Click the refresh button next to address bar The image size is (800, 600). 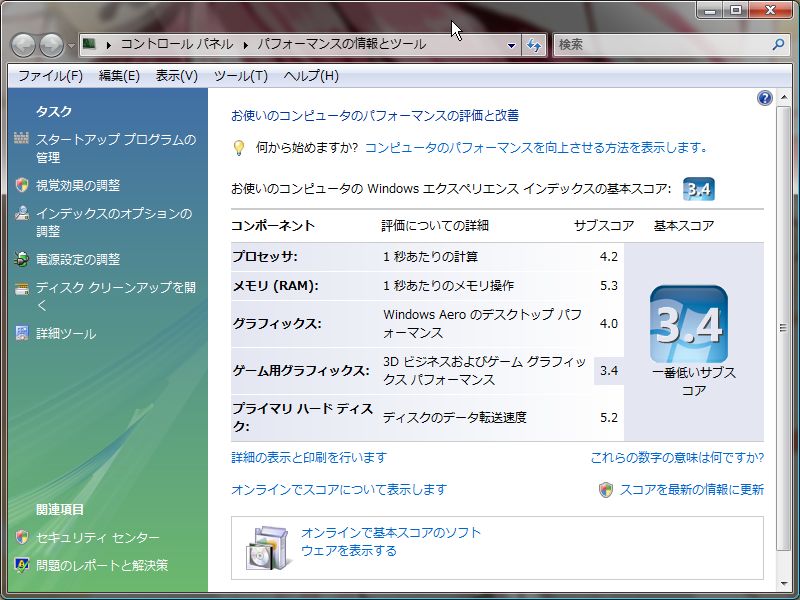pos(534,45)
